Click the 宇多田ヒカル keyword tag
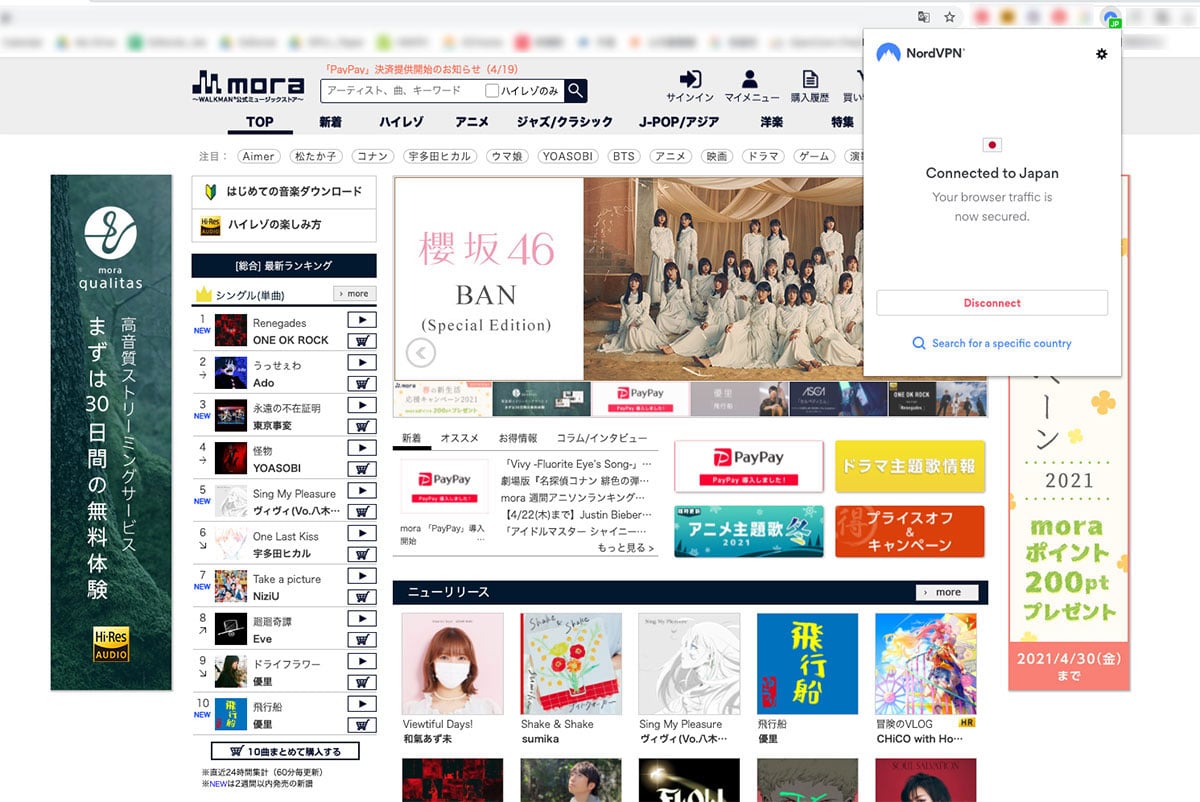This screenshot has width=1200, height=802. 438,156
